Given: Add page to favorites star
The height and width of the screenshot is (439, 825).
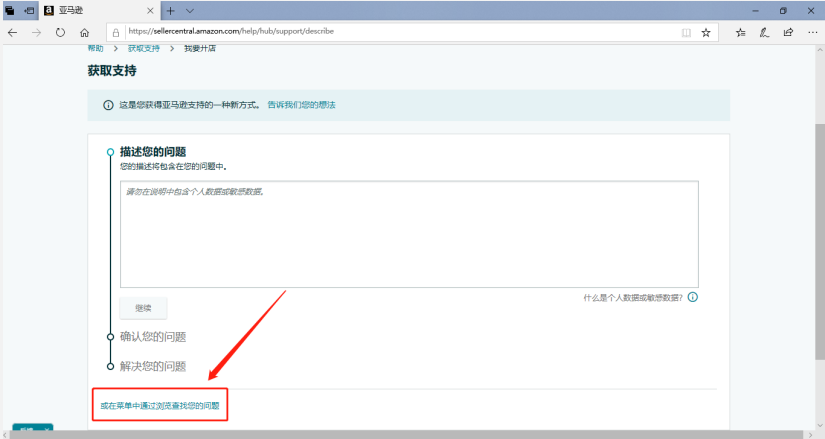Looking at the screenshot, I should (x=706, y=33).
